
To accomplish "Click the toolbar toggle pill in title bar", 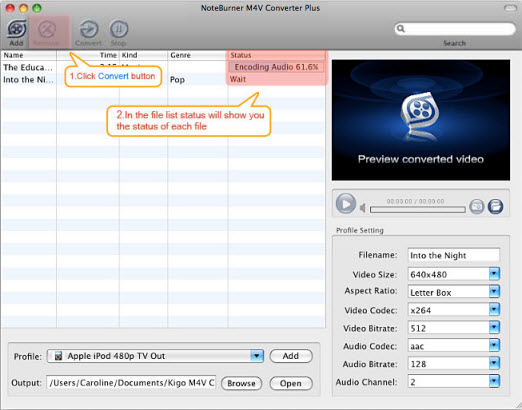I will pos(511,8).
